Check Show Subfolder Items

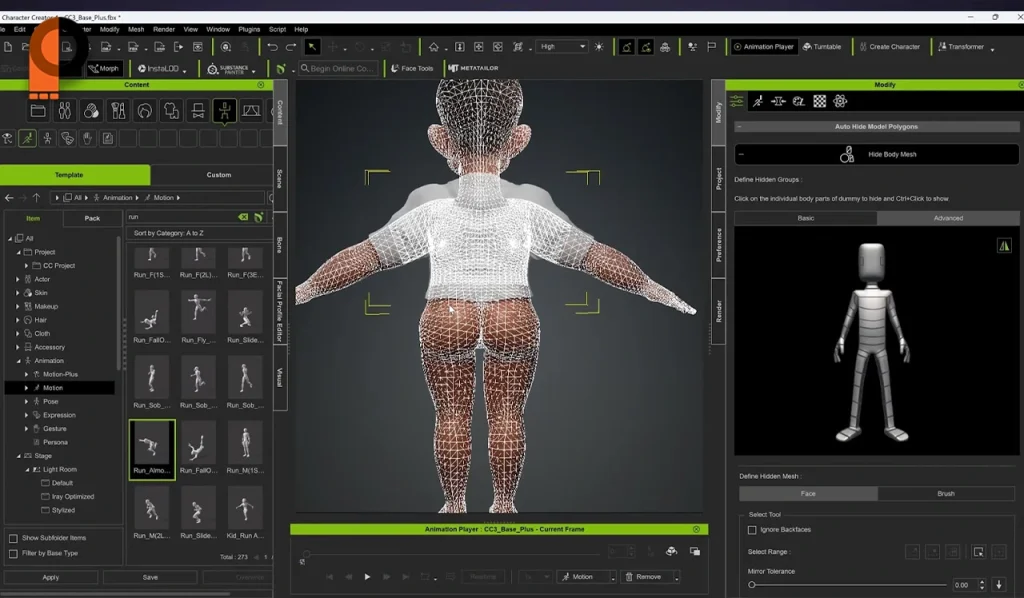13,538
